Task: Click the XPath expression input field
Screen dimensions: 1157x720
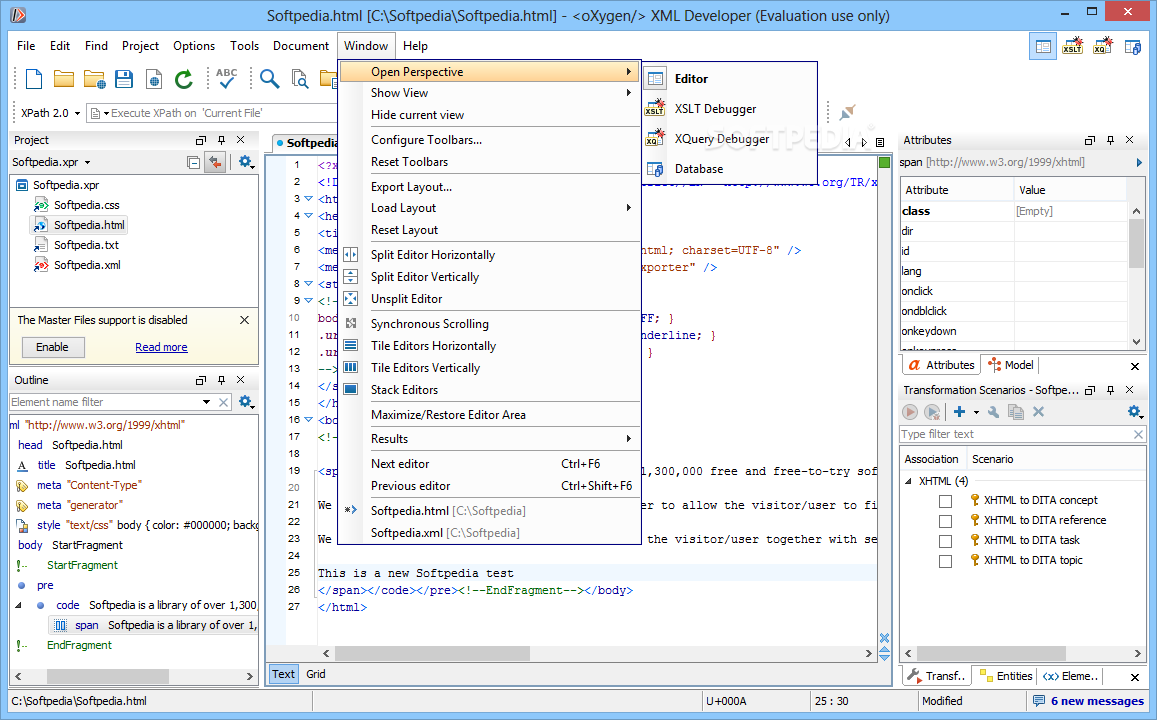Action: tap(213, 114)
